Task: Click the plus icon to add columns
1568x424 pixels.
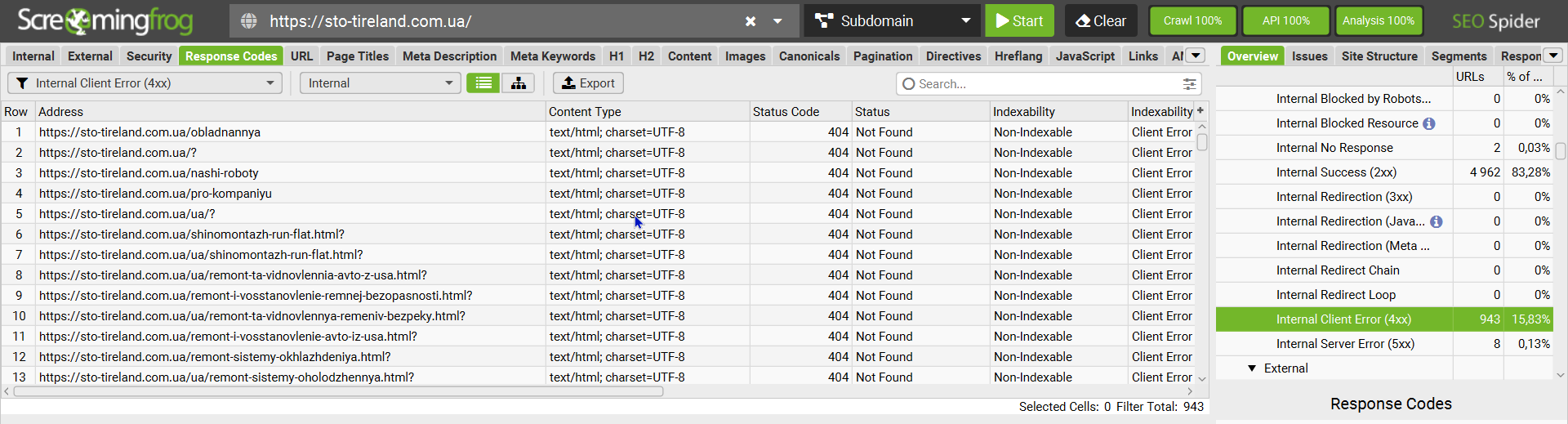Action: (1200, 111)
